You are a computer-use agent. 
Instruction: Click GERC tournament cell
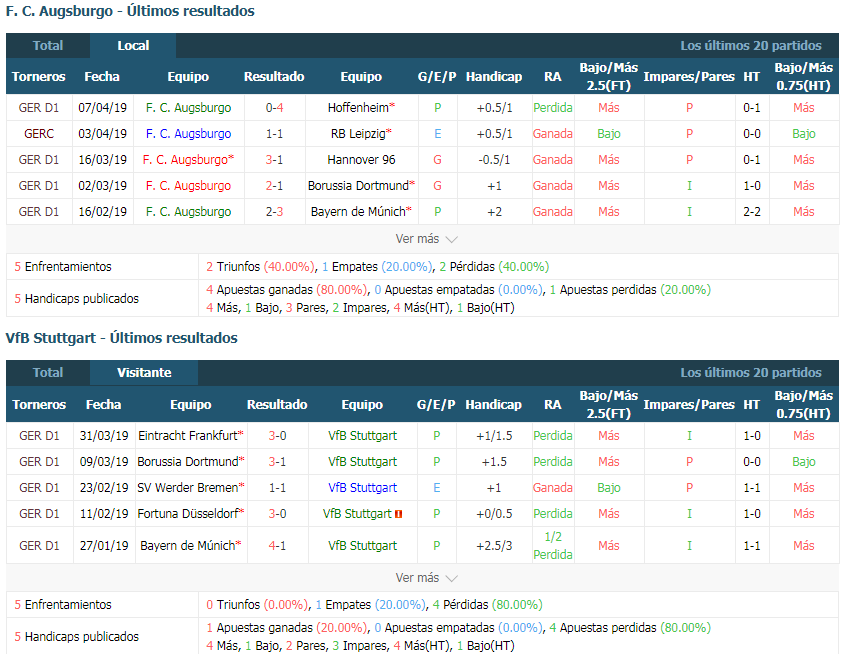point(39,134)
